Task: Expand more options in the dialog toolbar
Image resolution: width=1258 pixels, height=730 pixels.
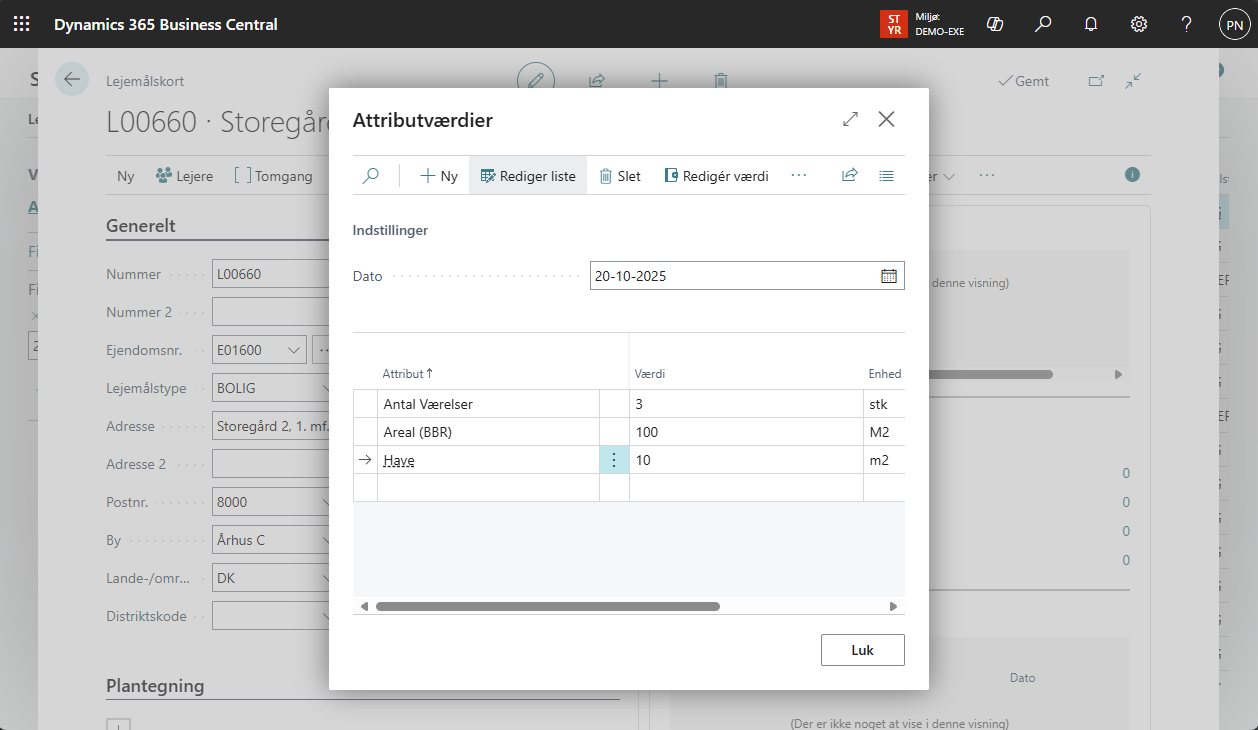Action: click(x=798, y=176)
